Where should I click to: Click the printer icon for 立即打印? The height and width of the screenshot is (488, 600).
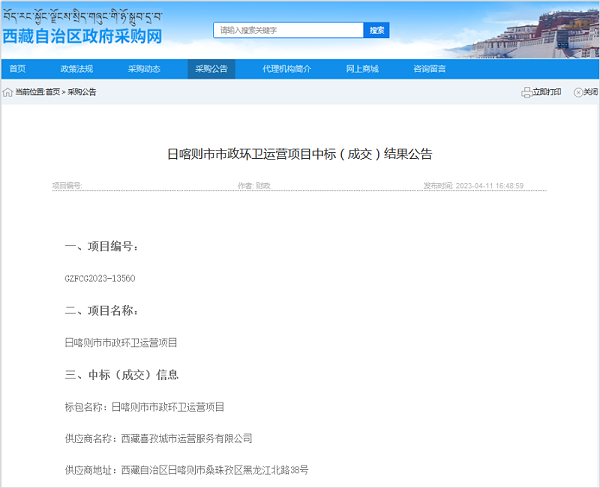point(526,92)
